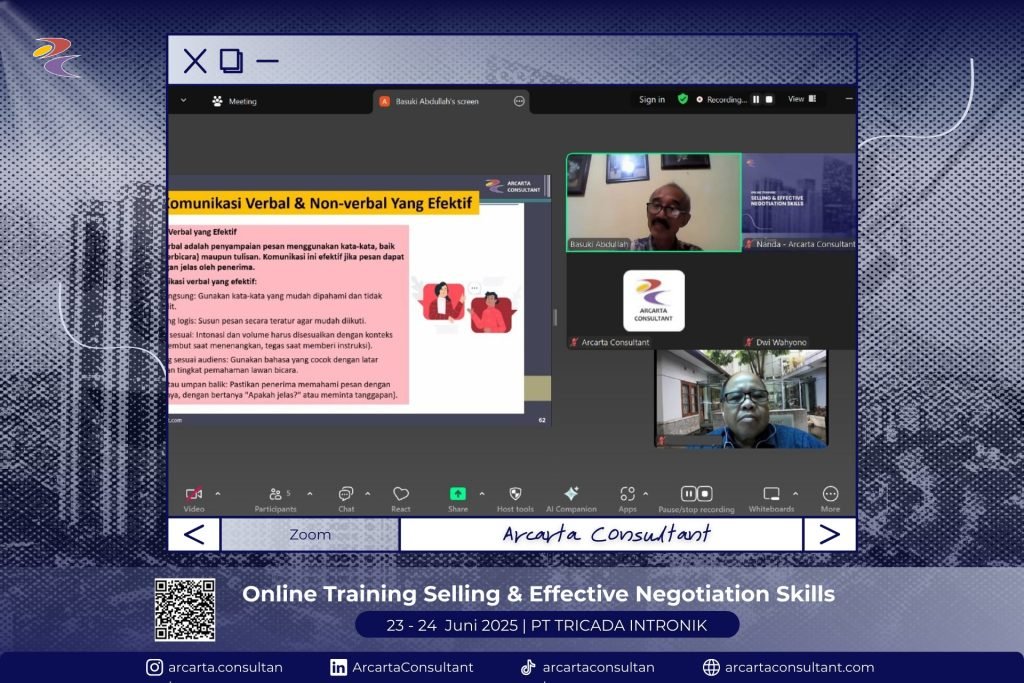Click the Sign in button
This screenshot has height=683, width=1024.
[652, 99]
